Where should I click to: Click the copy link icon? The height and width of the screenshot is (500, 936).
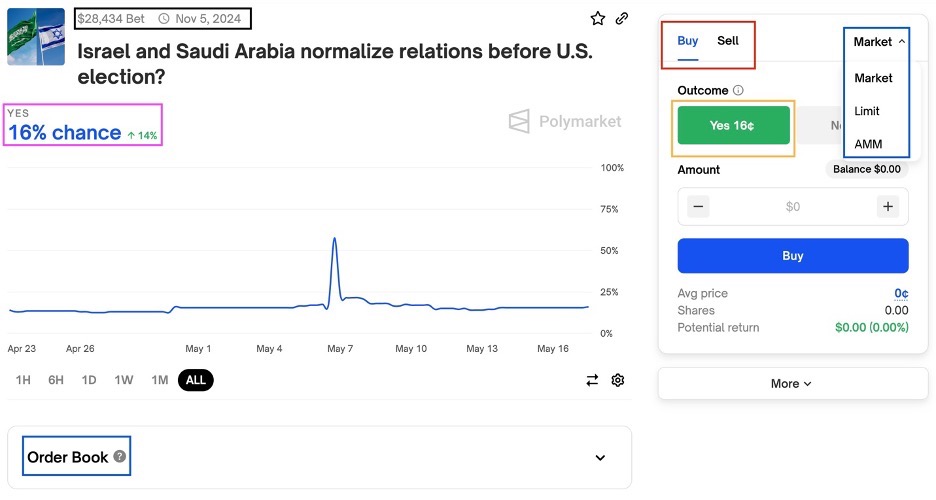(622, 18)
